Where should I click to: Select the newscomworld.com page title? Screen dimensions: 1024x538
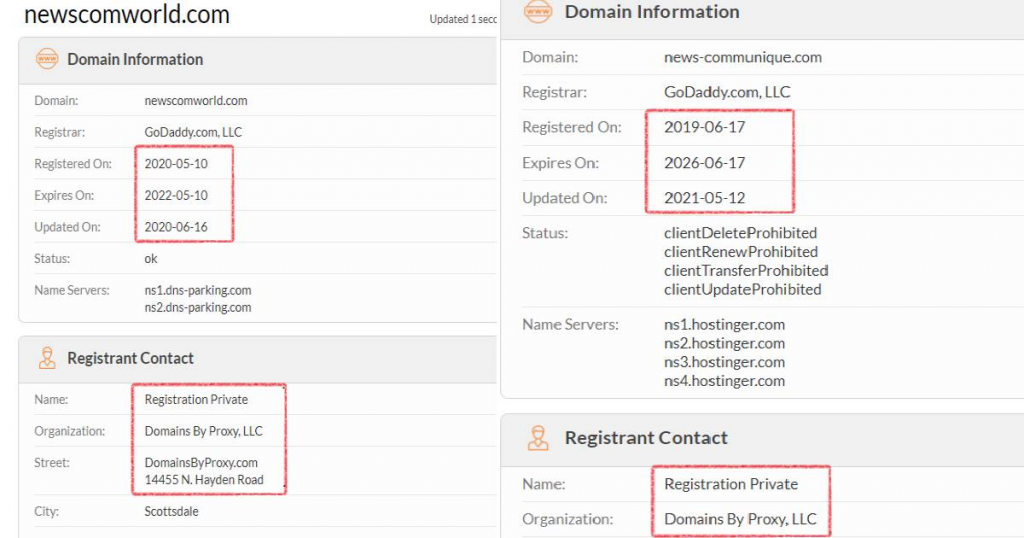coord(127,14)
